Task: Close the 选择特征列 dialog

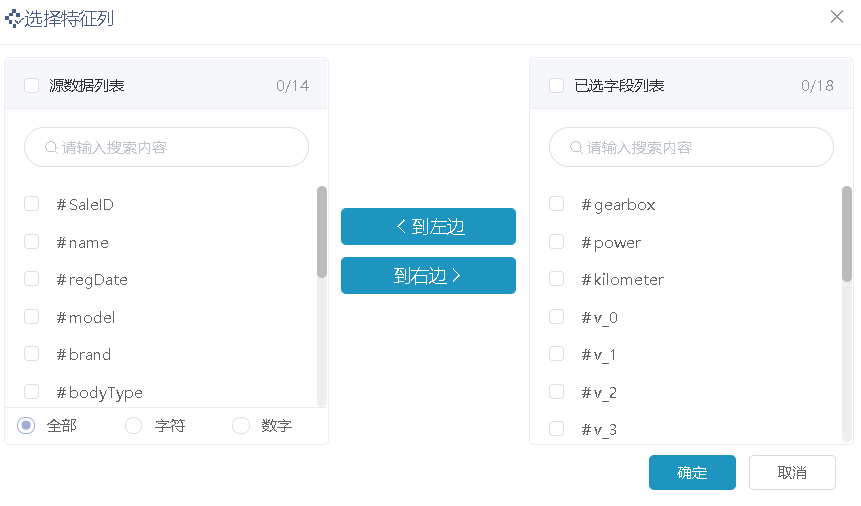Action: coord(836,17)
